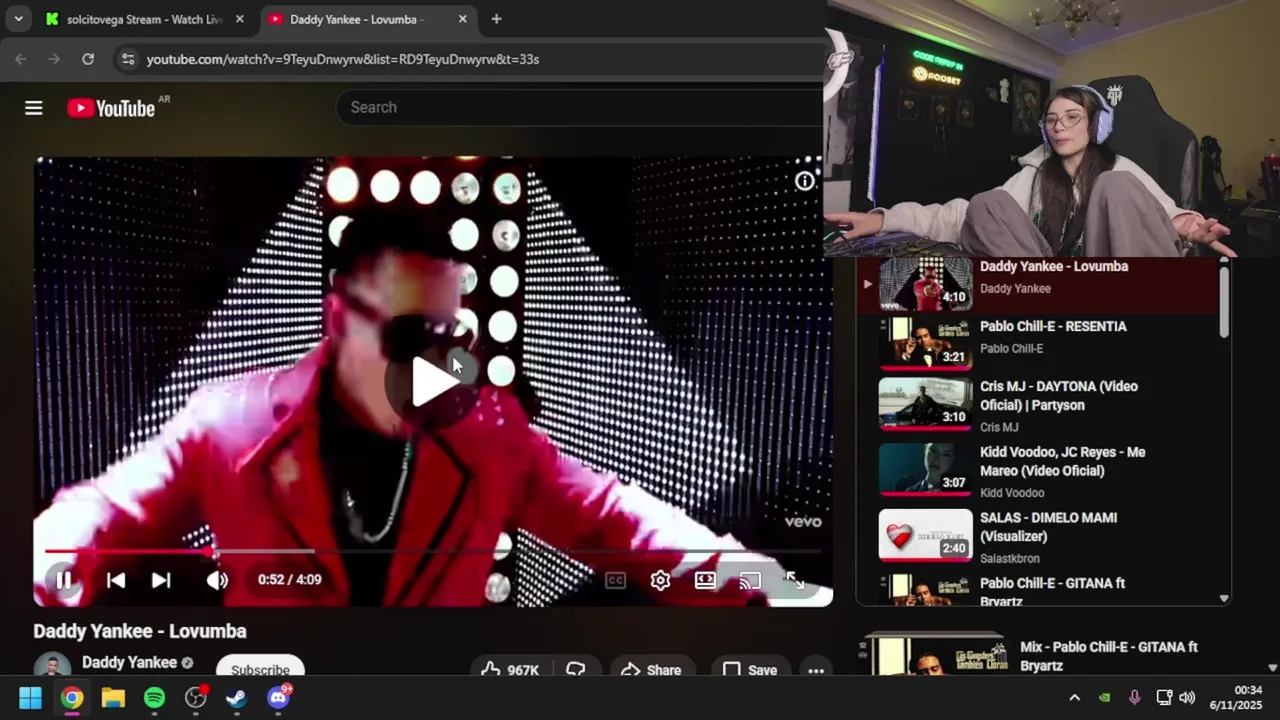Mute the video using the speaker icon
Viewport: 1280px width, 720px height.
pos(217,580)
